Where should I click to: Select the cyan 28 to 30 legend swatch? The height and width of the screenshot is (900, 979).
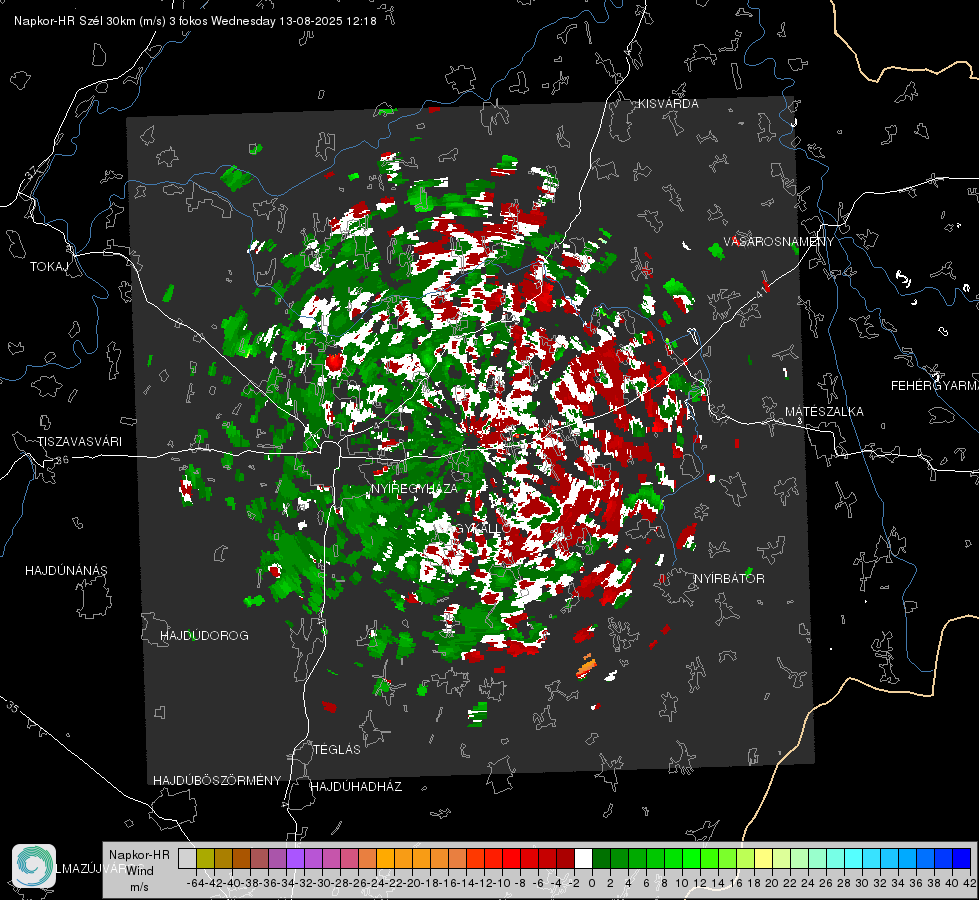tap(854, 859)
